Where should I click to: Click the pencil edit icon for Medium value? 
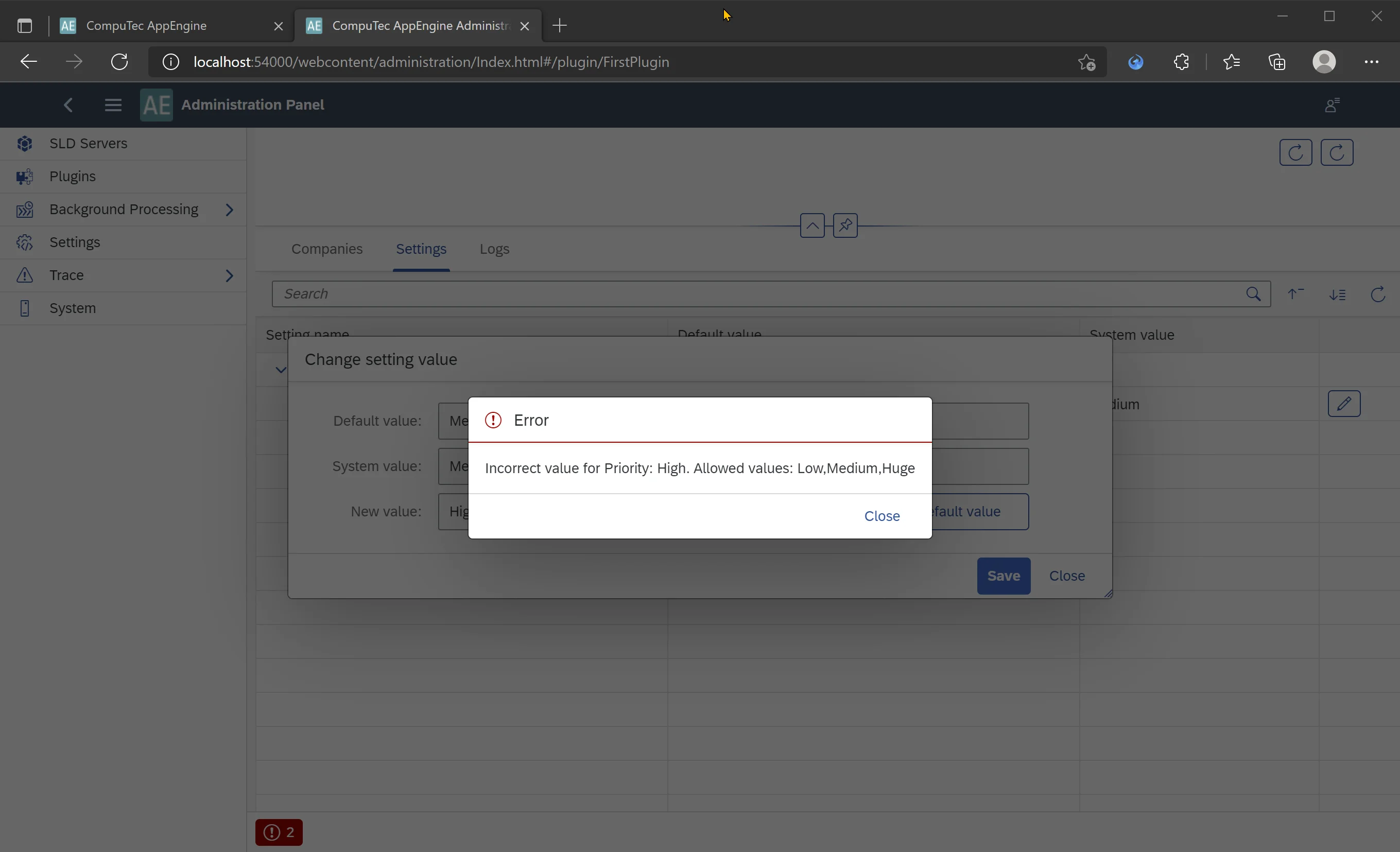1344,403
